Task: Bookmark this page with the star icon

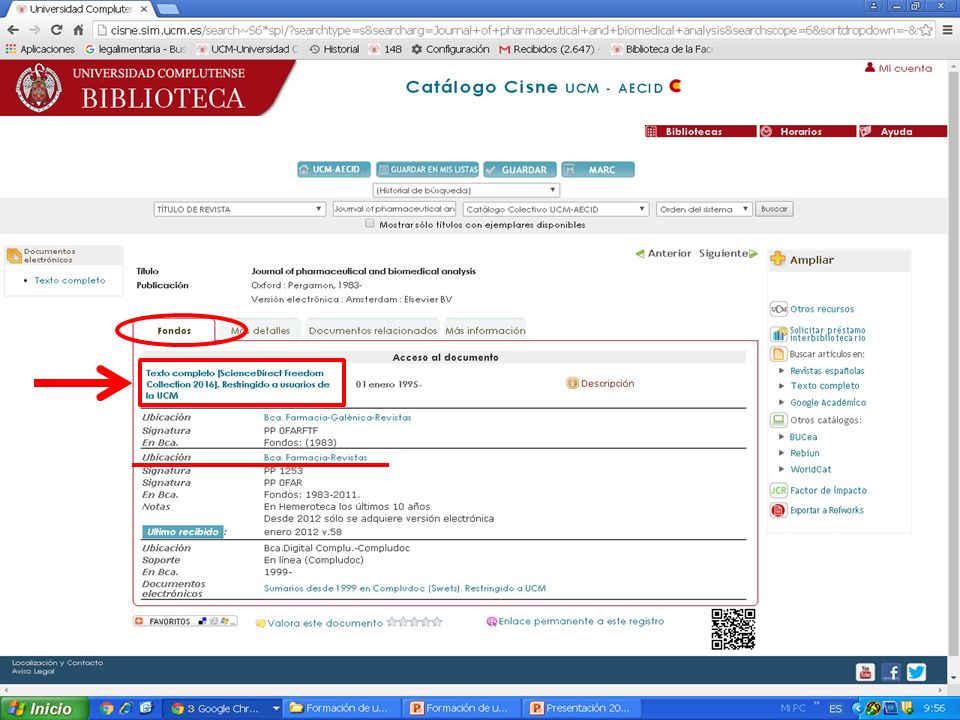Action: click(x=926, y=30)
